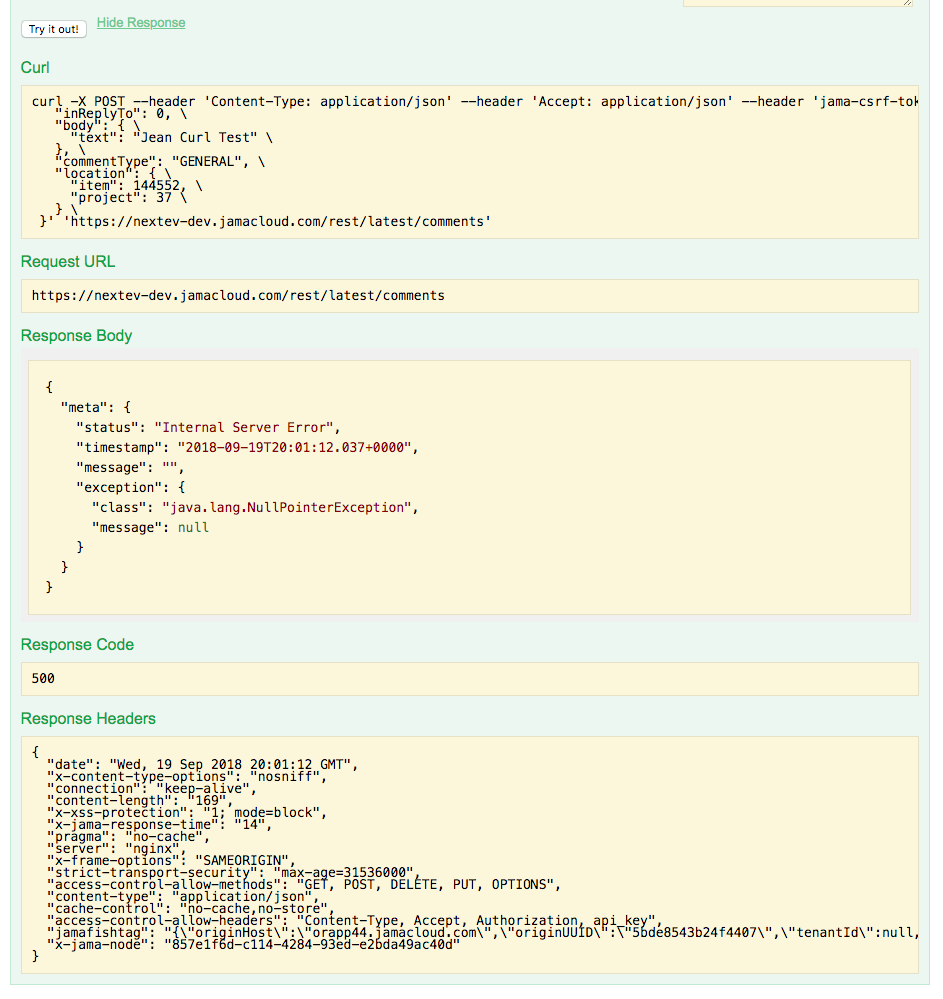
Task: Click the "item": 144552 line
Action: [136, 186]
